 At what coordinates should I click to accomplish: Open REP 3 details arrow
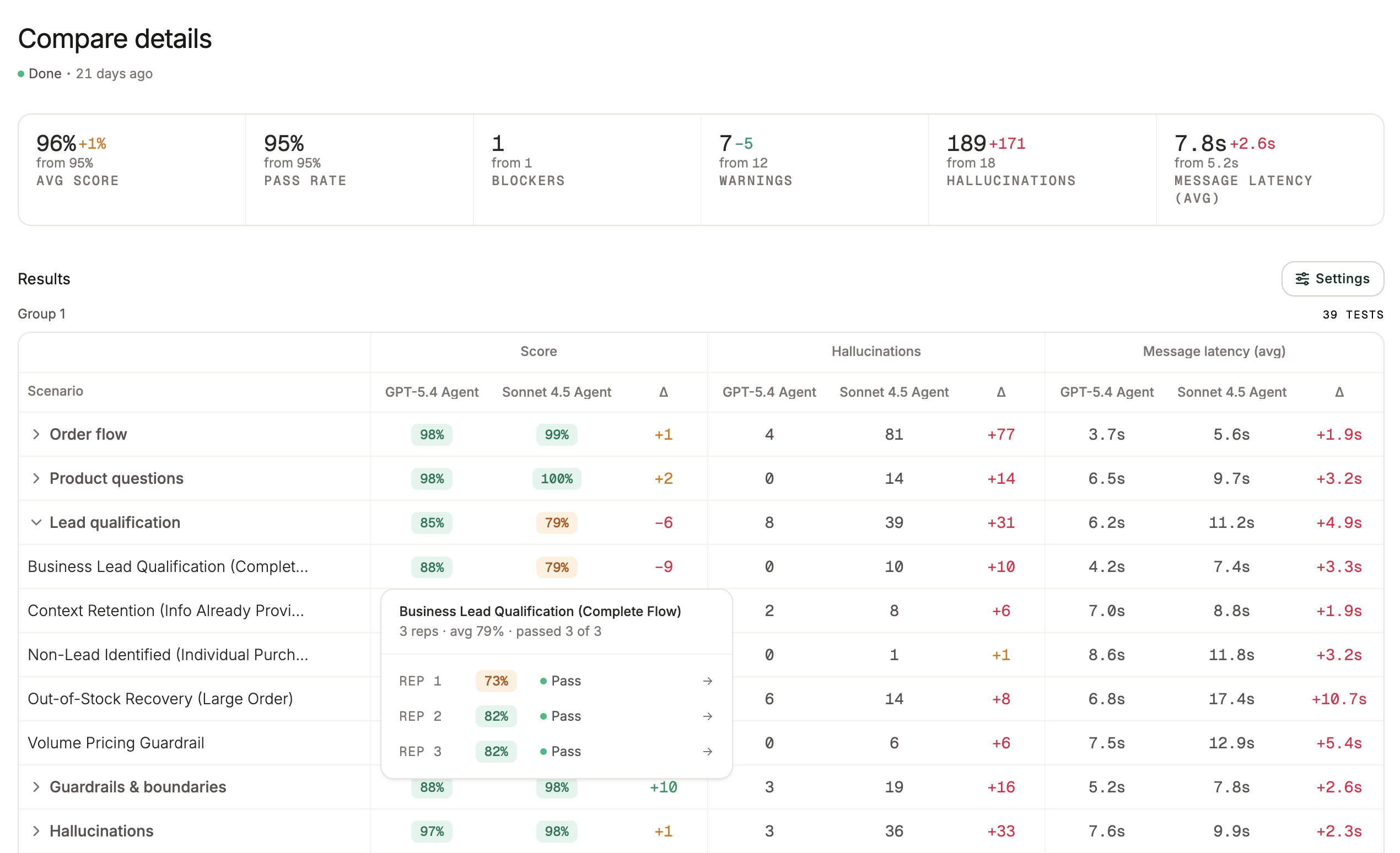707,752
